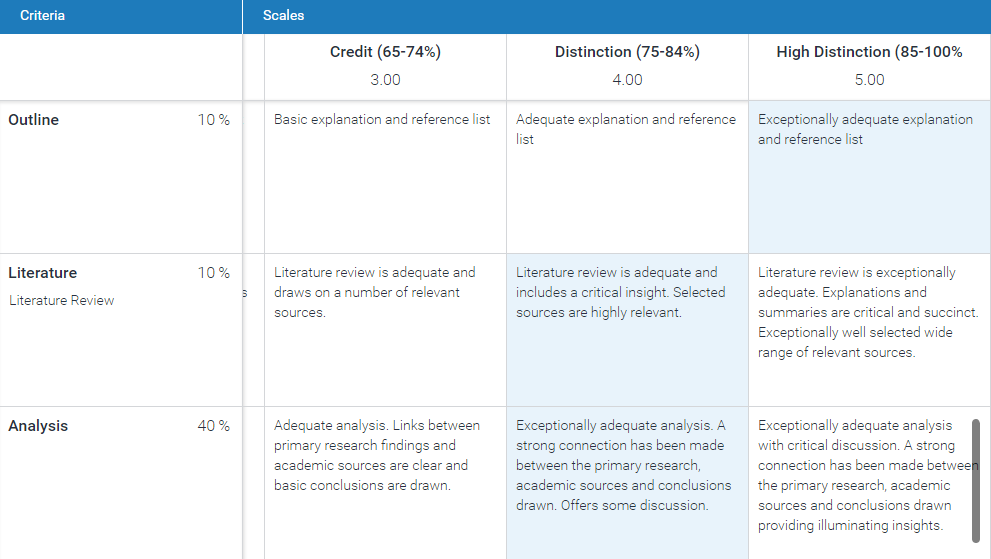Pick Analysis Distinction 'Offers some discussion' cell
The height and width of the screenshot is (559, 991).
627,483
